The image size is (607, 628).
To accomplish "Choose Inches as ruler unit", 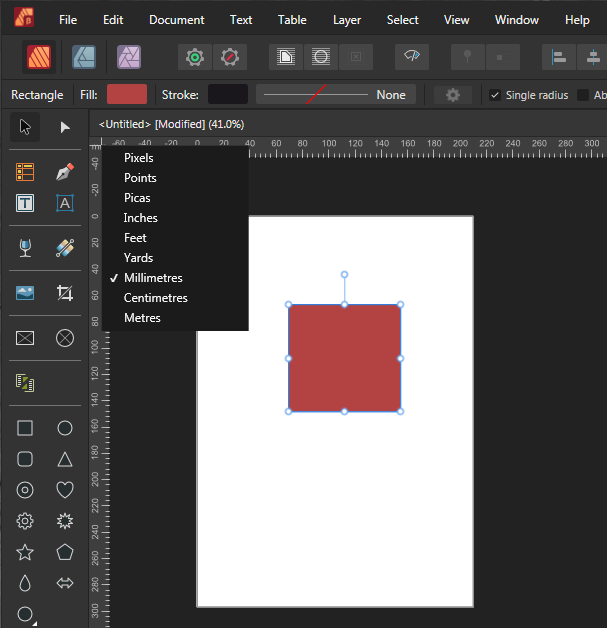I will click(175, 218).
